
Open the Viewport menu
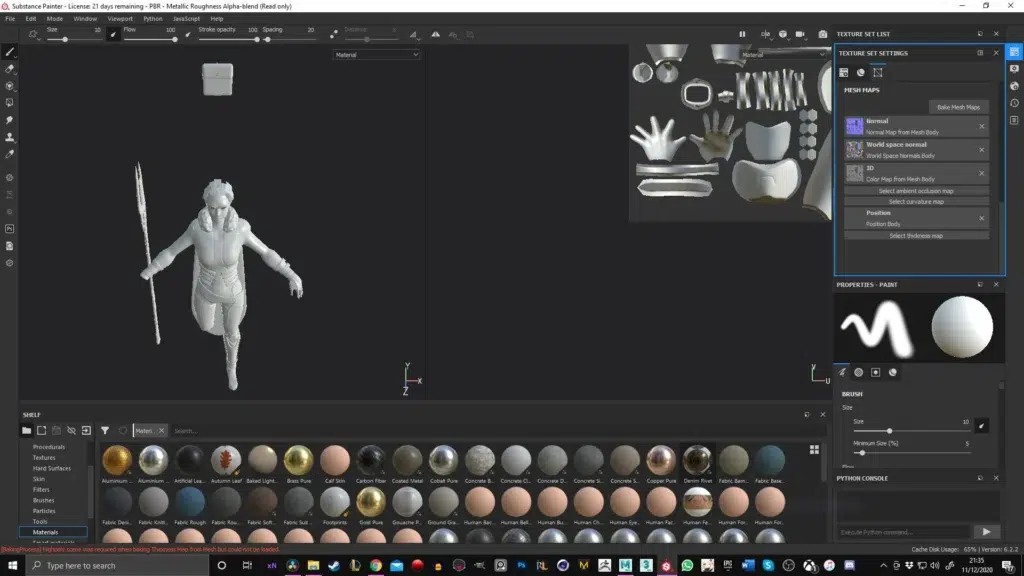point(120,18)
